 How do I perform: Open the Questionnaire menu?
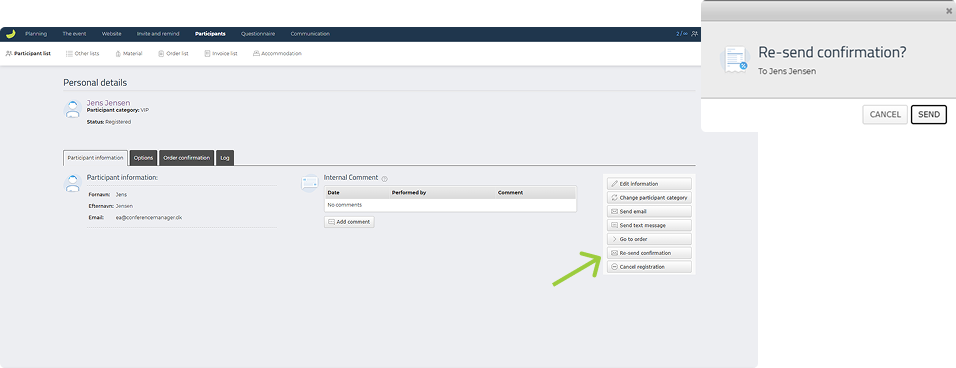(258, 34)
